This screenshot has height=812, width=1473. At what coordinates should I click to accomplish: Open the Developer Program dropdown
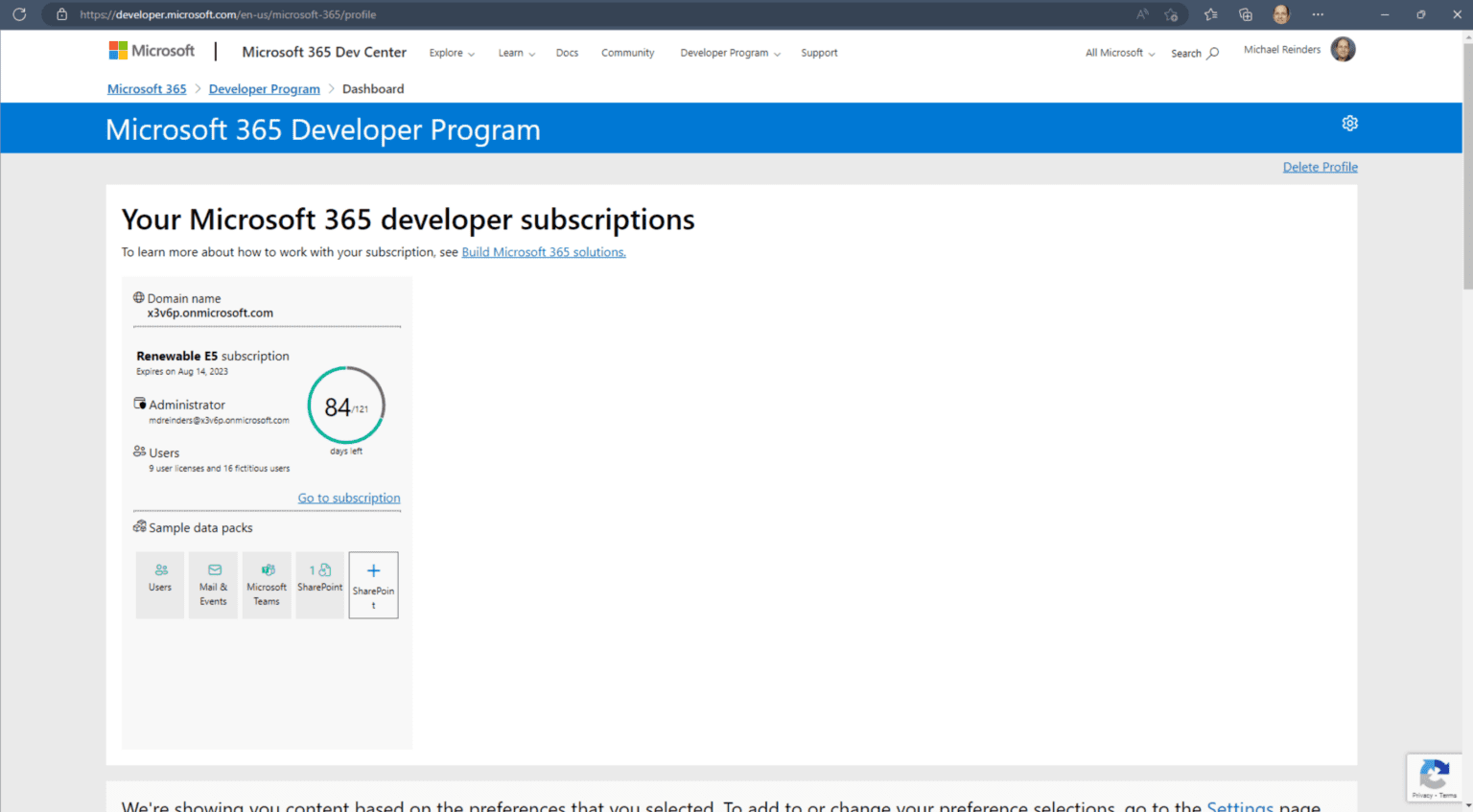click(730, 54)
